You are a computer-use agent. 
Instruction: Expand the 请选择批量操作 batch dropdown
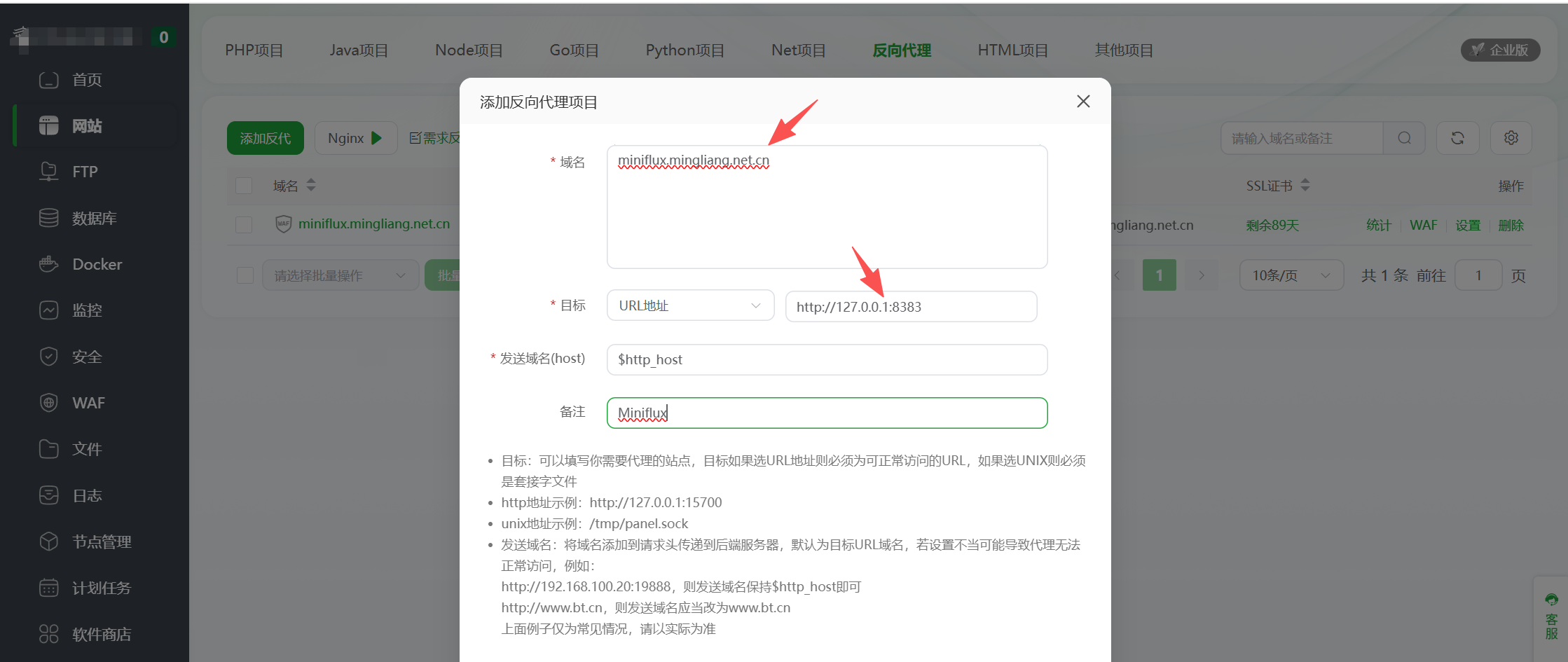[340, 275]
